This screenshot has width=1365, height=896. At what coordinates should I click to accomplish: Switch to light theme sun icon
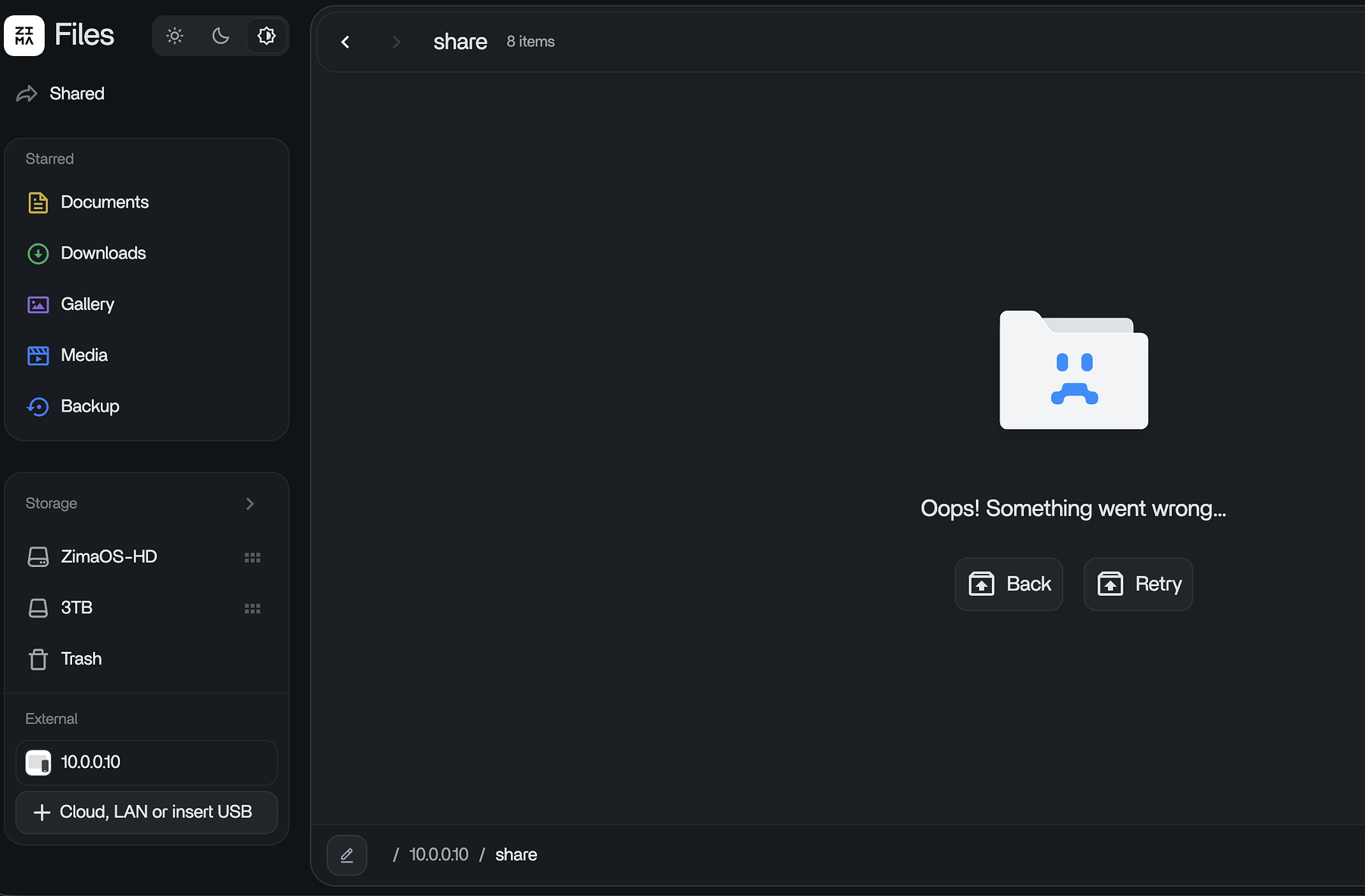pos(174,36)
